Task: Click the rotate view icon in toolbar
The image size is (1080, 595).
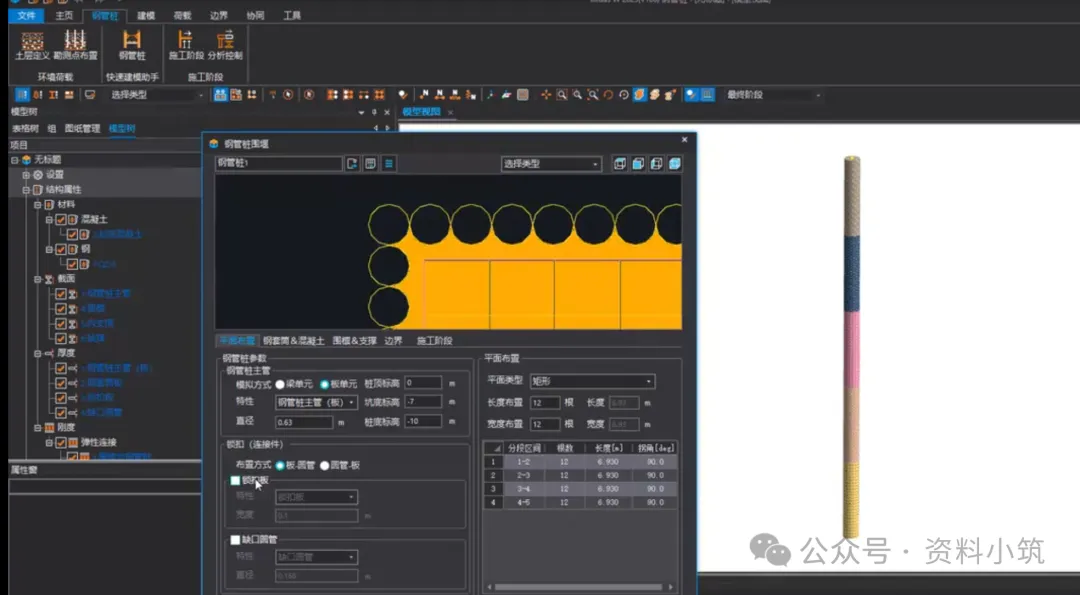Action: [x=608, y=95]
